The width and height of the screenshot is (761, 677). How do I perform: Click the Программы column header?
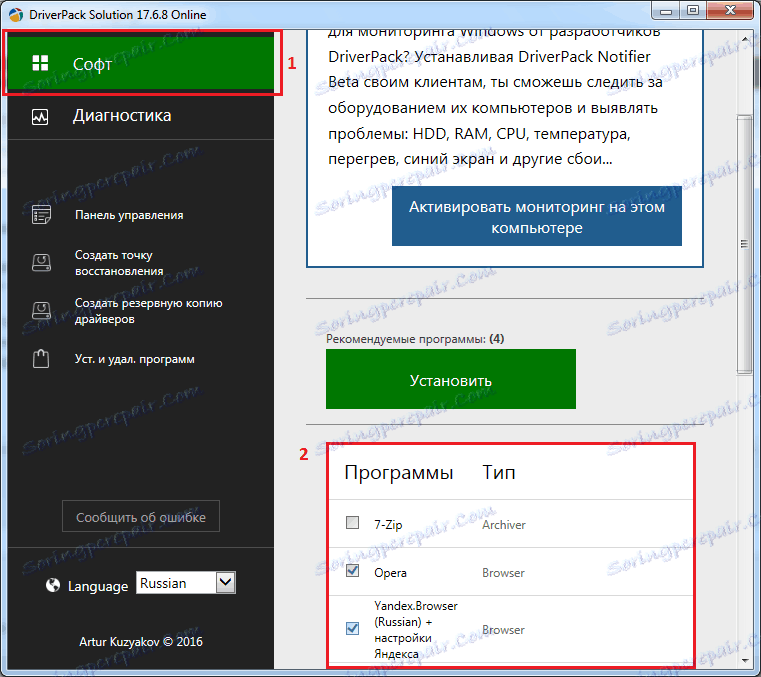point(398,472)
